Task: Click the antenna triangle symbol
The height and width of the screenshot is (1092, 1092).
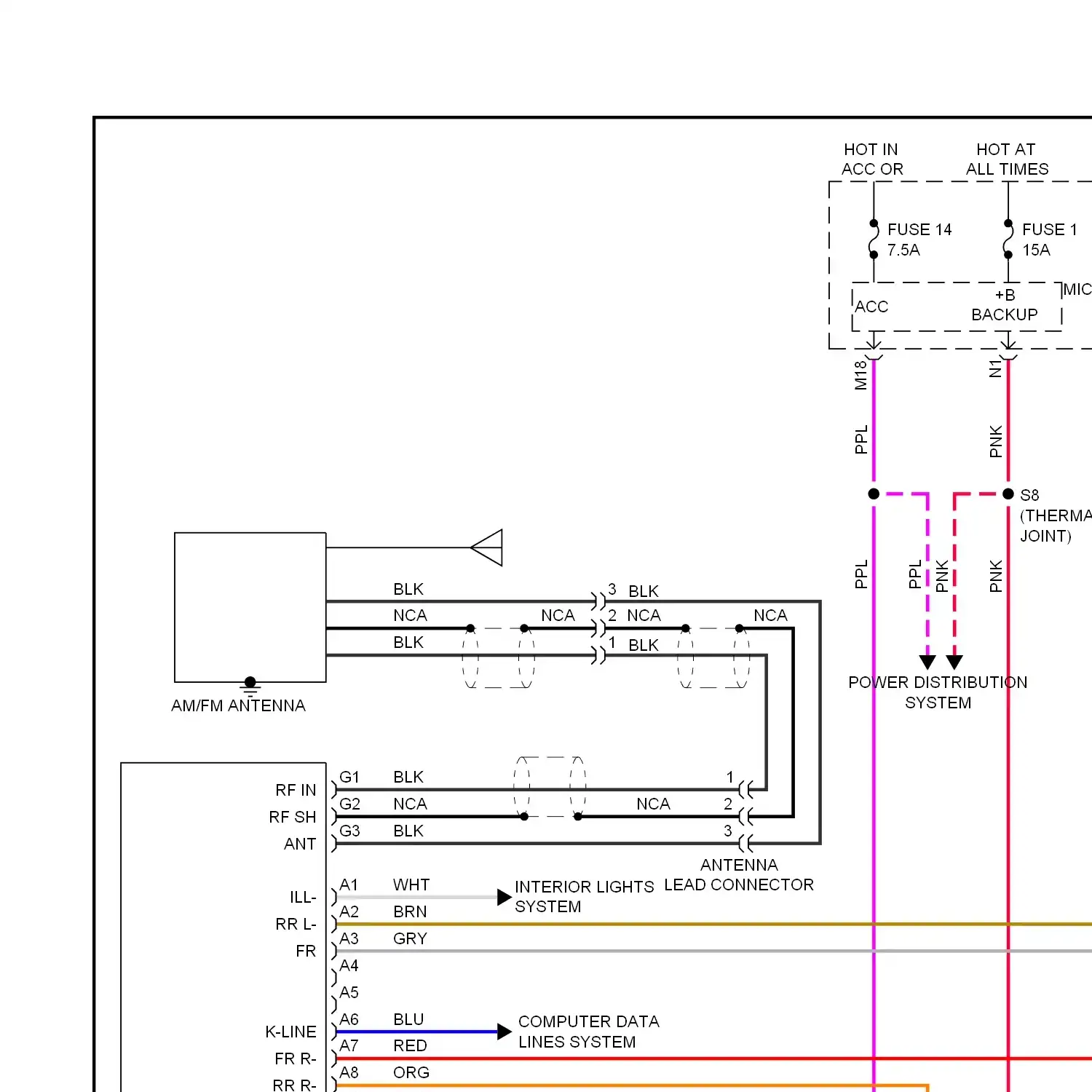Action: tap(486, 547)
